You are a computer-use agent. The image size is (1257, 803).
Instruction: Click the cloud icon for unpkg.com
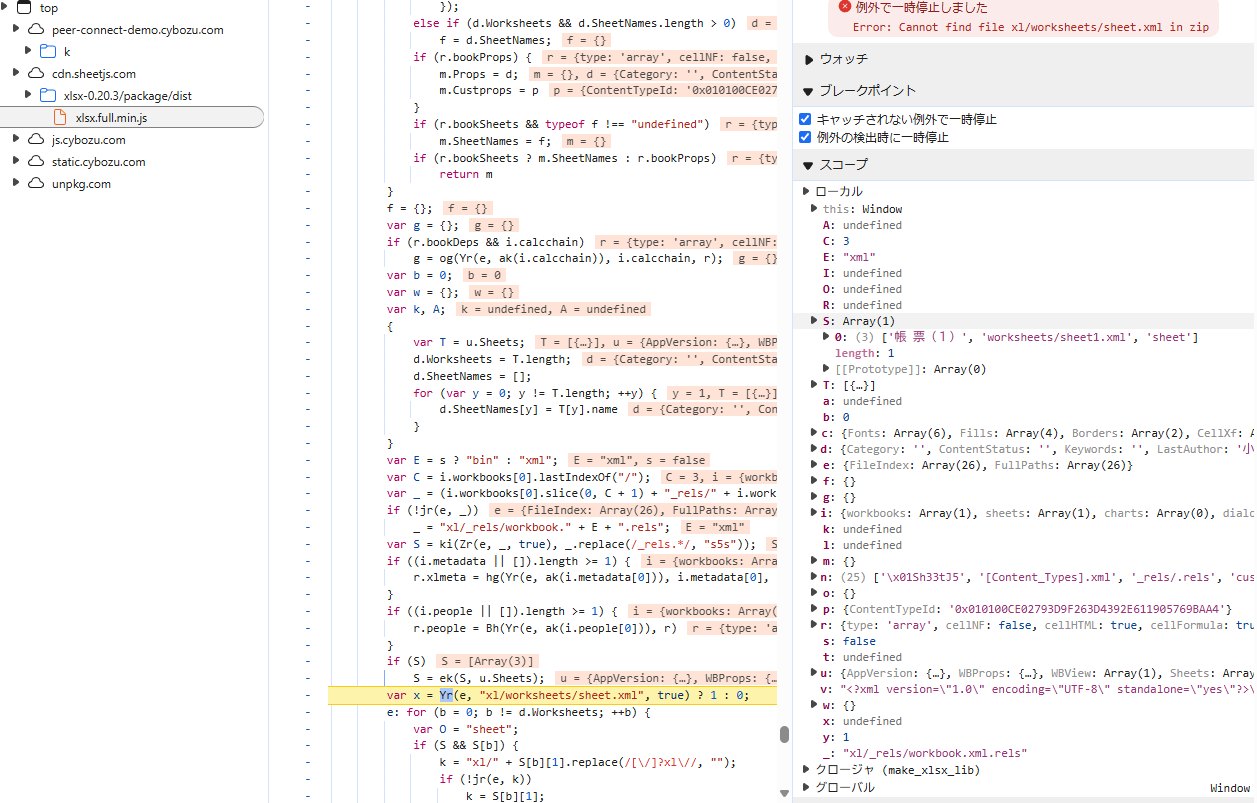(37, 184)
